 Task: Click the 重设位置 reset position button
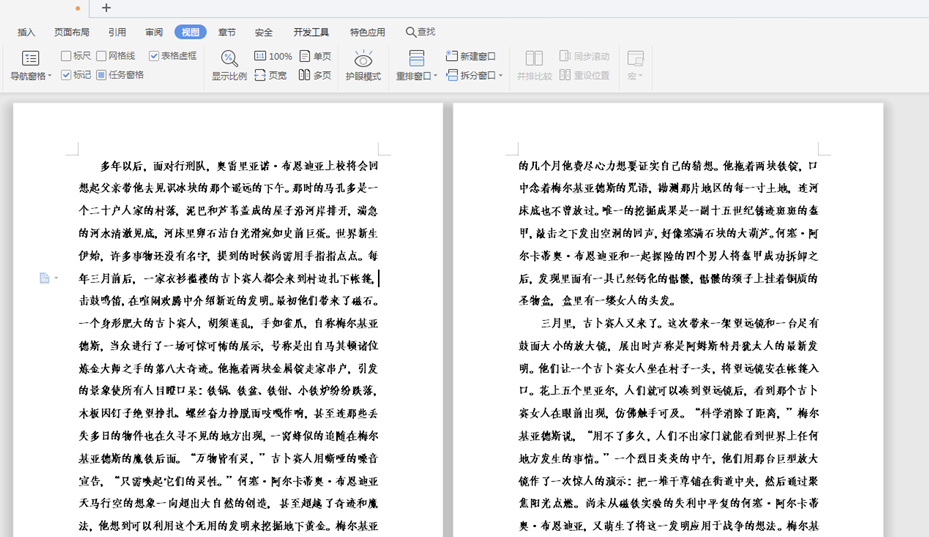coord(584,75)
